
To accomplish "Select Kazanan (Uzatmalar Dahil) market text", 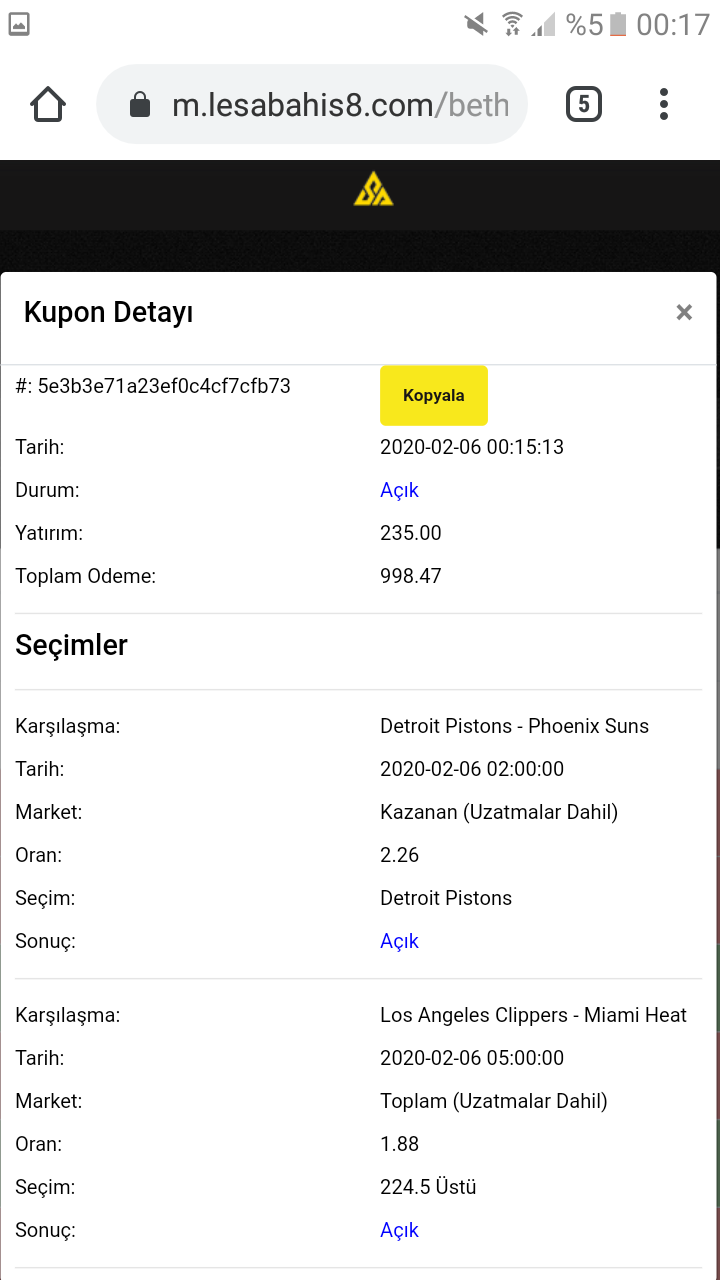I will click(499, 812).
